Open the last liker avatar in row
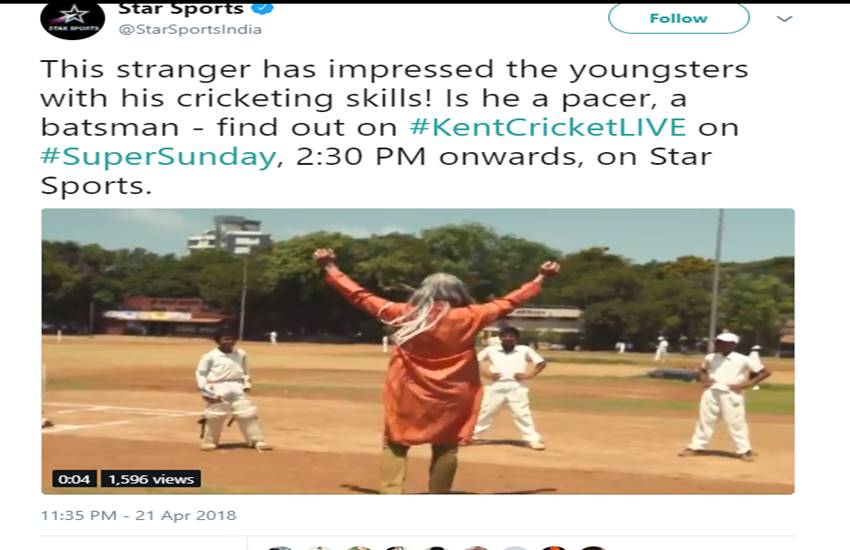This screenshot has height=550, width=850. click(594, 548)
